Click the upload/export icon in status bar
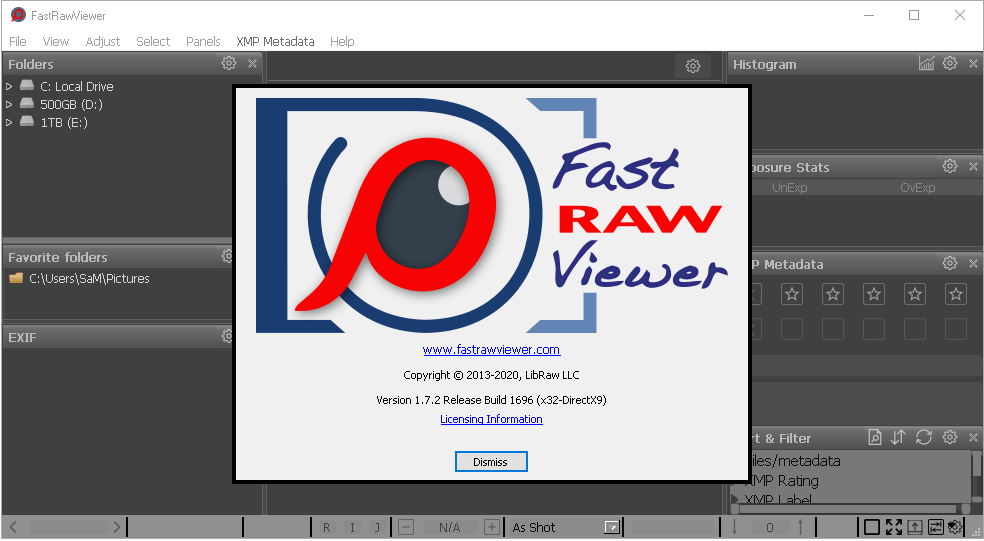The width and height of the screenshot is (984, 541). [x=914, y=527]
